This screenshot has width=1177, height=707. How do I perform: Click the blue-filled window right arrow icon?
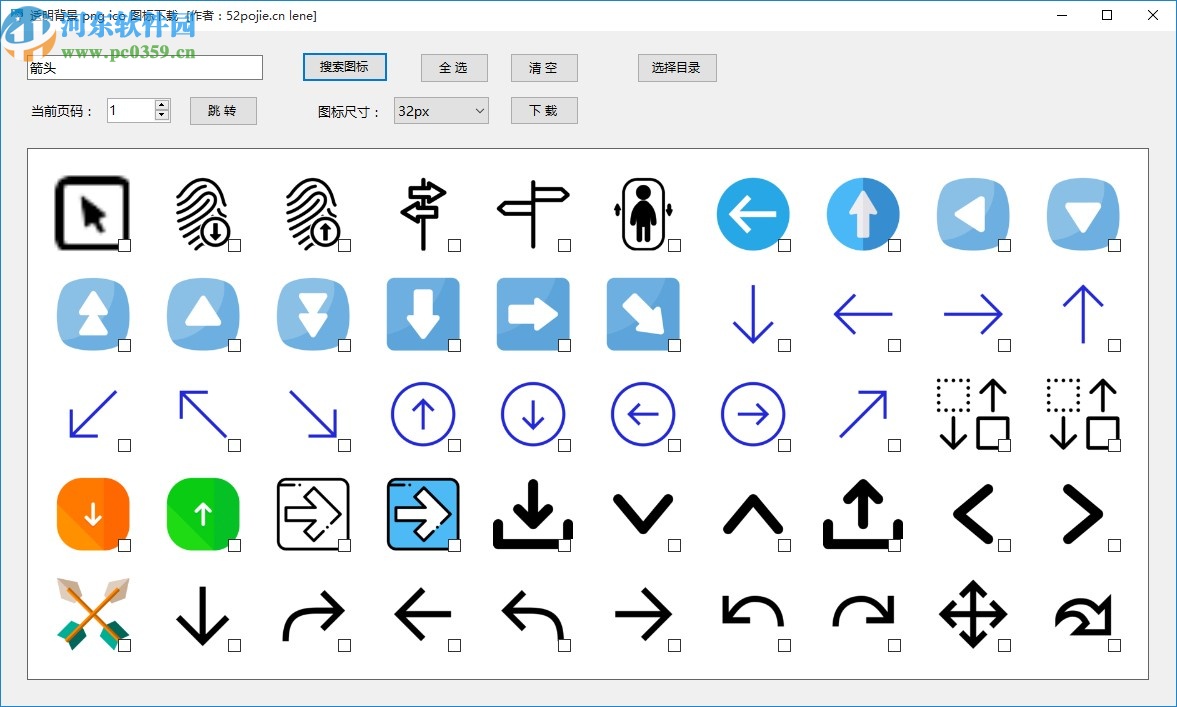tap(423, 514)
